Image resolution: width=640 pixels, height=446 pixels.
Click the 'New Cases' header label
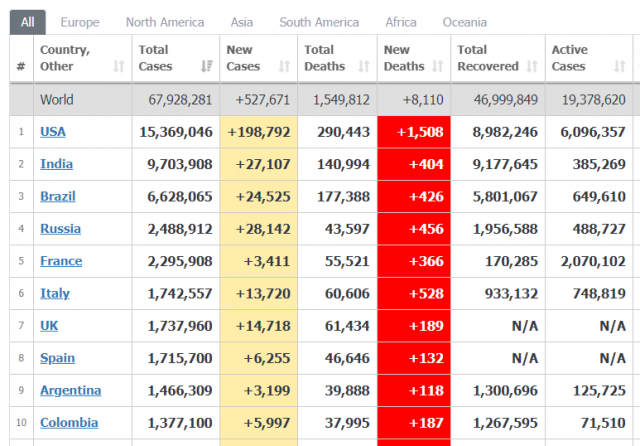[243, 58]
